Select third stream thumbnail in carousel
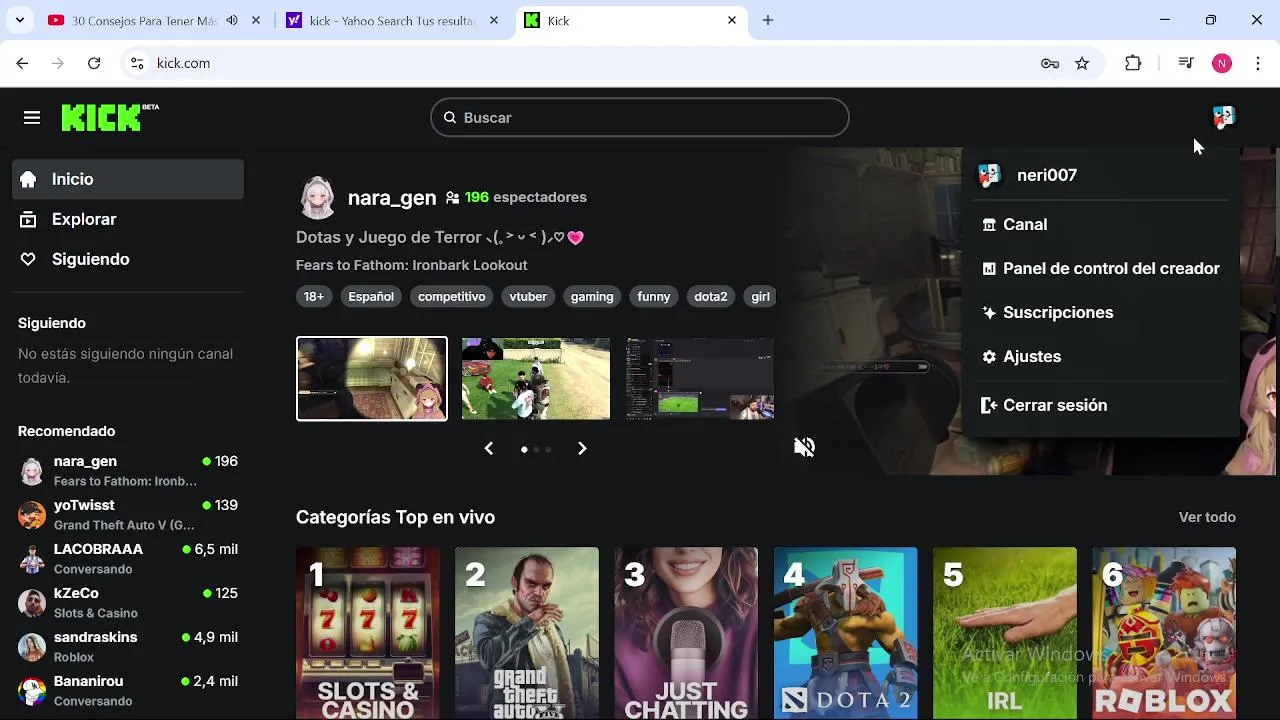1280x720 pixels. 700,379
